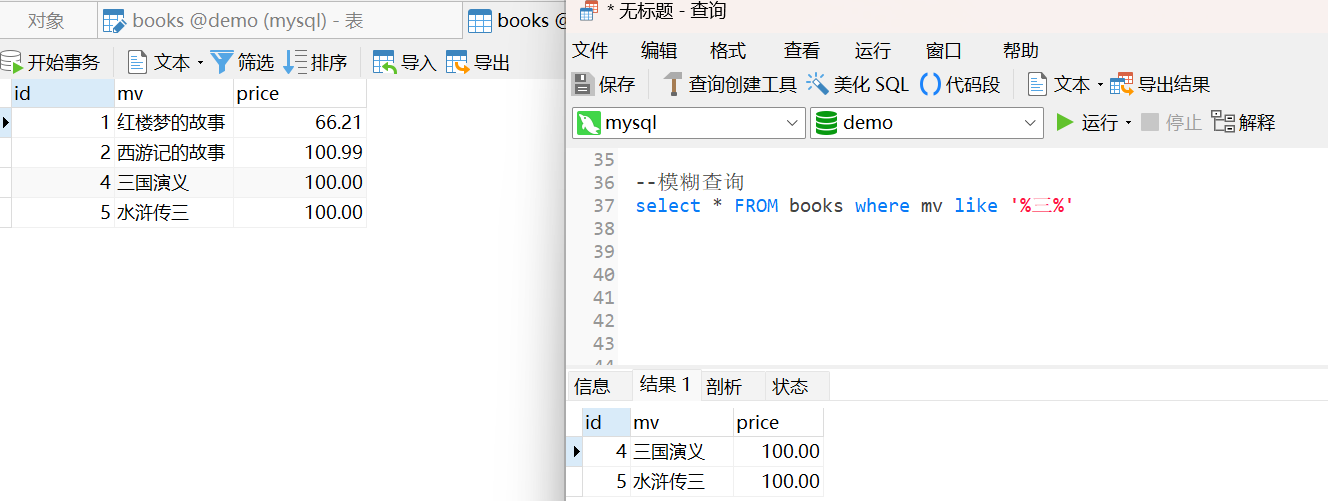Select the 红楼梦的故事 cell
Image resolution: width=1328 pixels, height=501 pixels.
(x=174, y=123)
